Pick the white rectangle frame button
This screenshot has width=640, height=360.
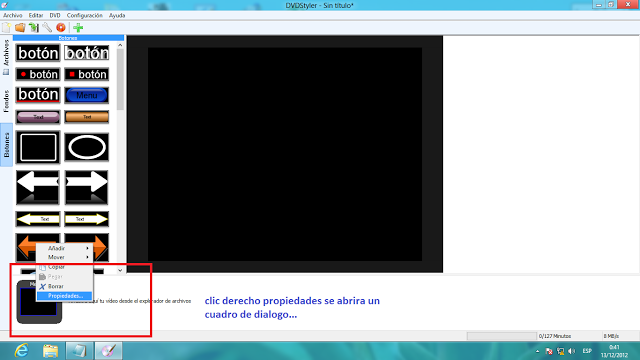point(38,147)
